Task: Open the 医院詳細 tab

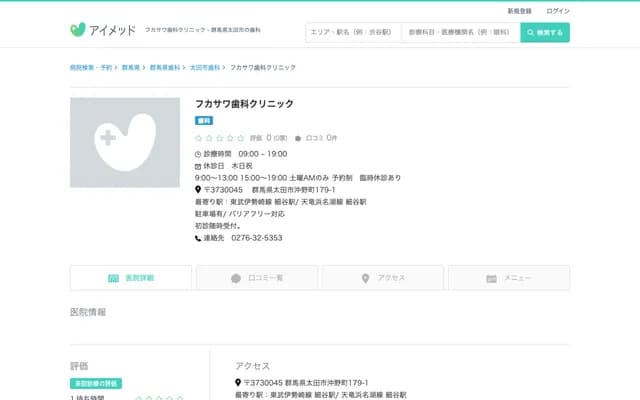Action: pos(131,278)
